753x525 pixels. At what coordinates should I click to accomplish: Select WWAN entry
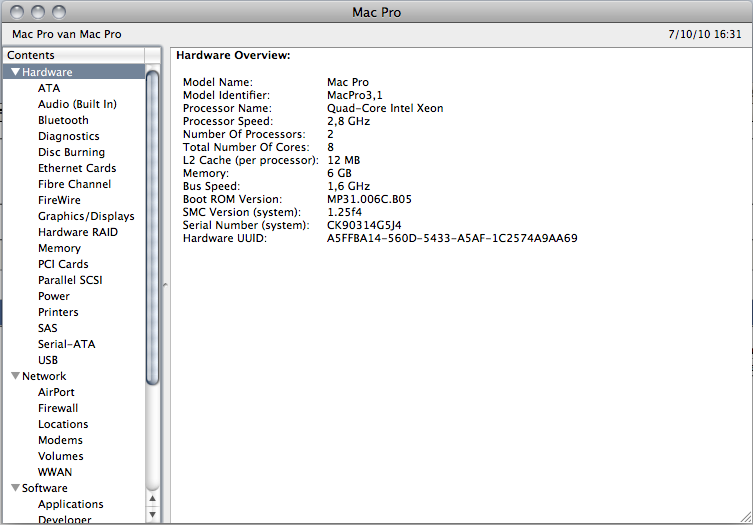[x=55, y=472]
